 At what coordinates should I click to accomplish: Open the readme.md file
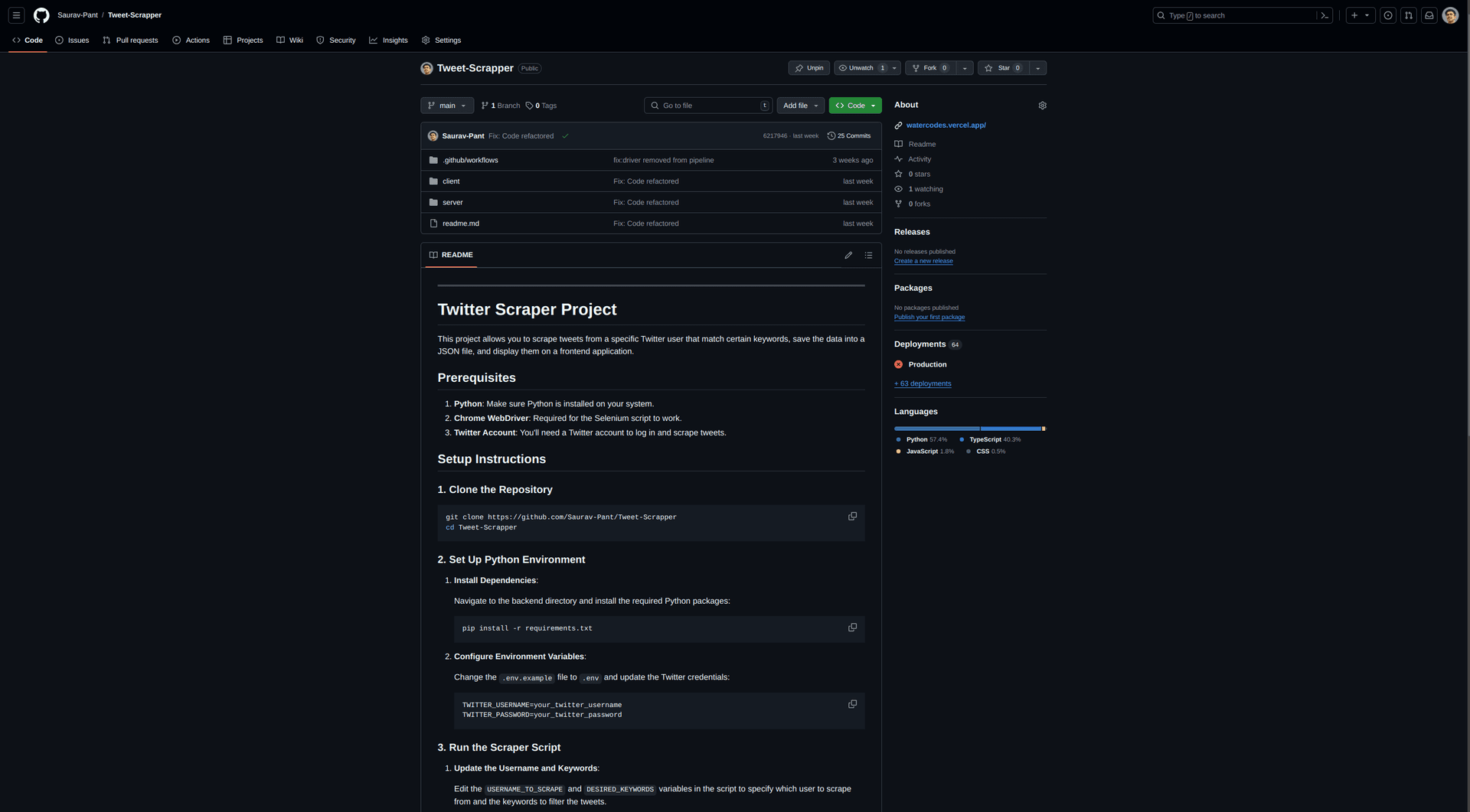[x=461, y=223]
